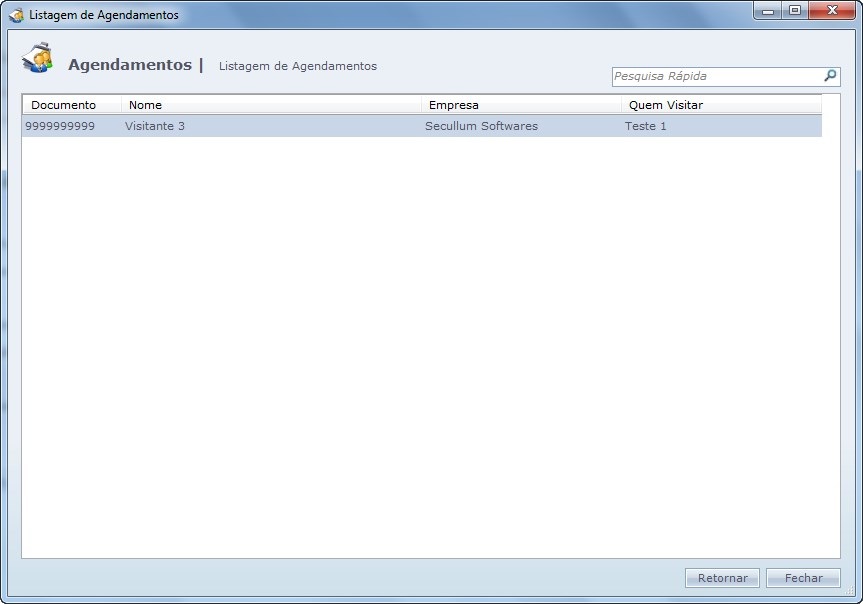Focus the Pesquisa Rápida search field
The height and width of the screenshot is (604, 863).
[x=716, y=77]
